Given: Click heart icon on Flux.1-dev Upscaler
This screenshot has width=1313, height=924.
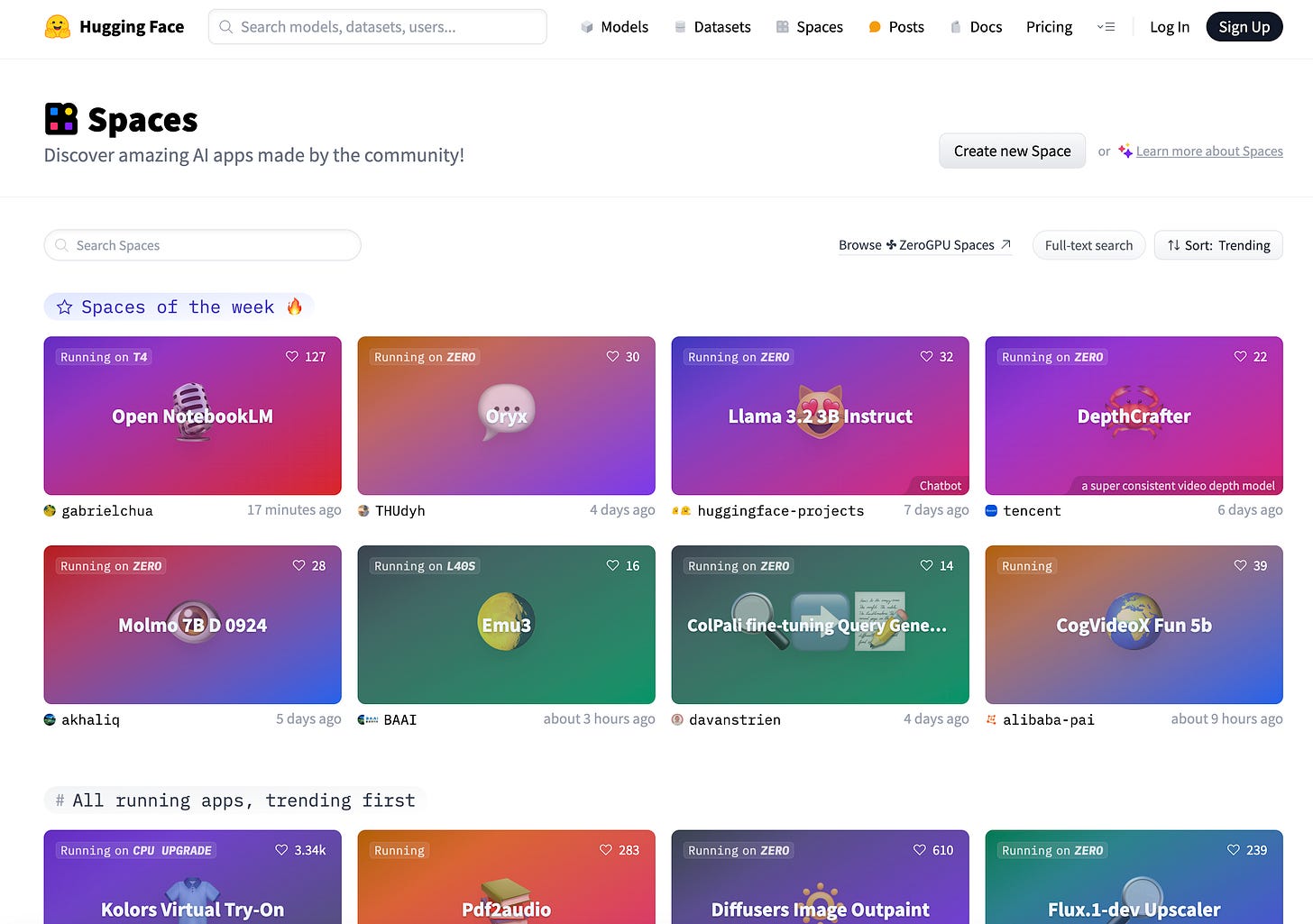Looking at the screenshot, I should [x=1234, y=850].
